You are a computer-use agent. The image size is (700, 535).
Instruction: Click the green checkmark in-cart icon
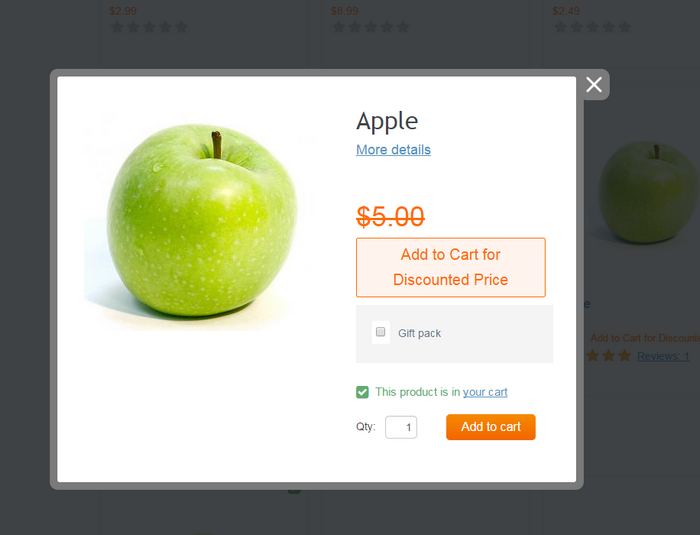coord(362,392)
